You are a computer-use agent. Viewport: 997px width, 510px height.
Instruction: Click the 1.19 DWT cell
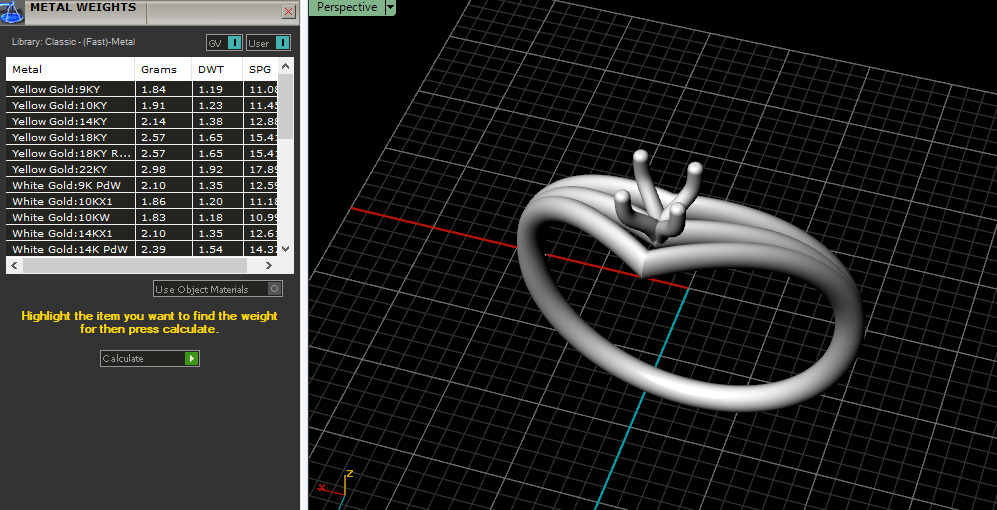217,89
